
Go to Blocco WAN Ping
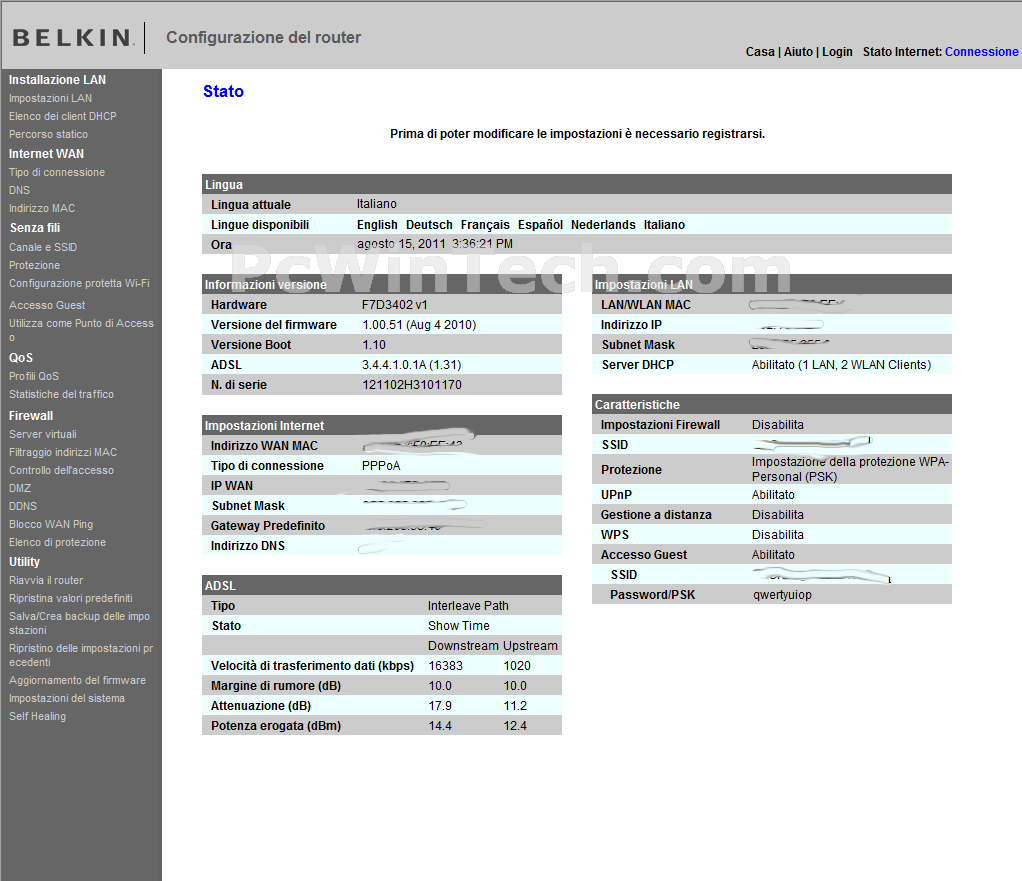point(51,525)
